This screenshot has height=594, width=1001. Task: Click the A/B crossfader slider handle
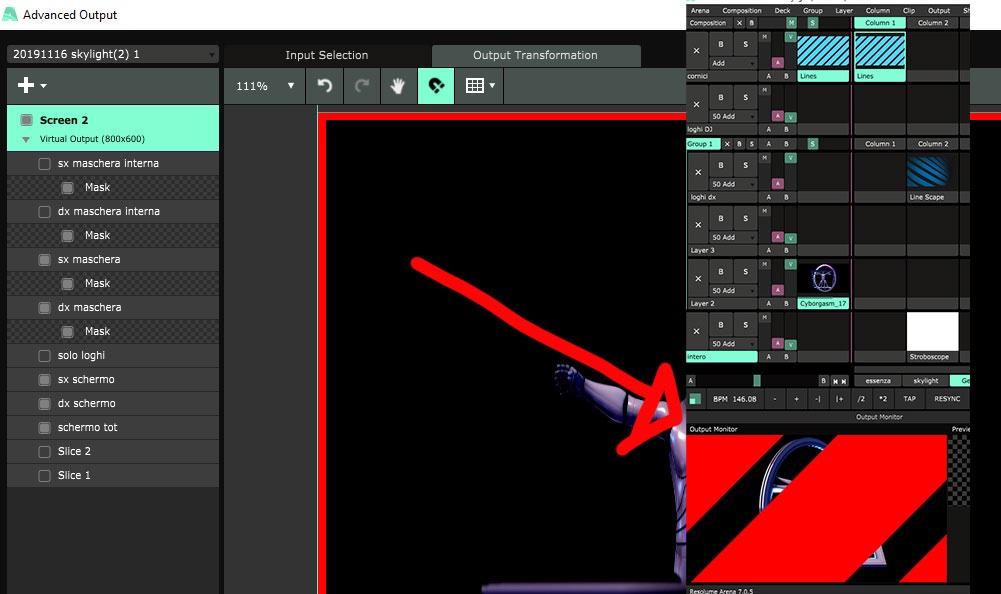(x=757, y=381)
